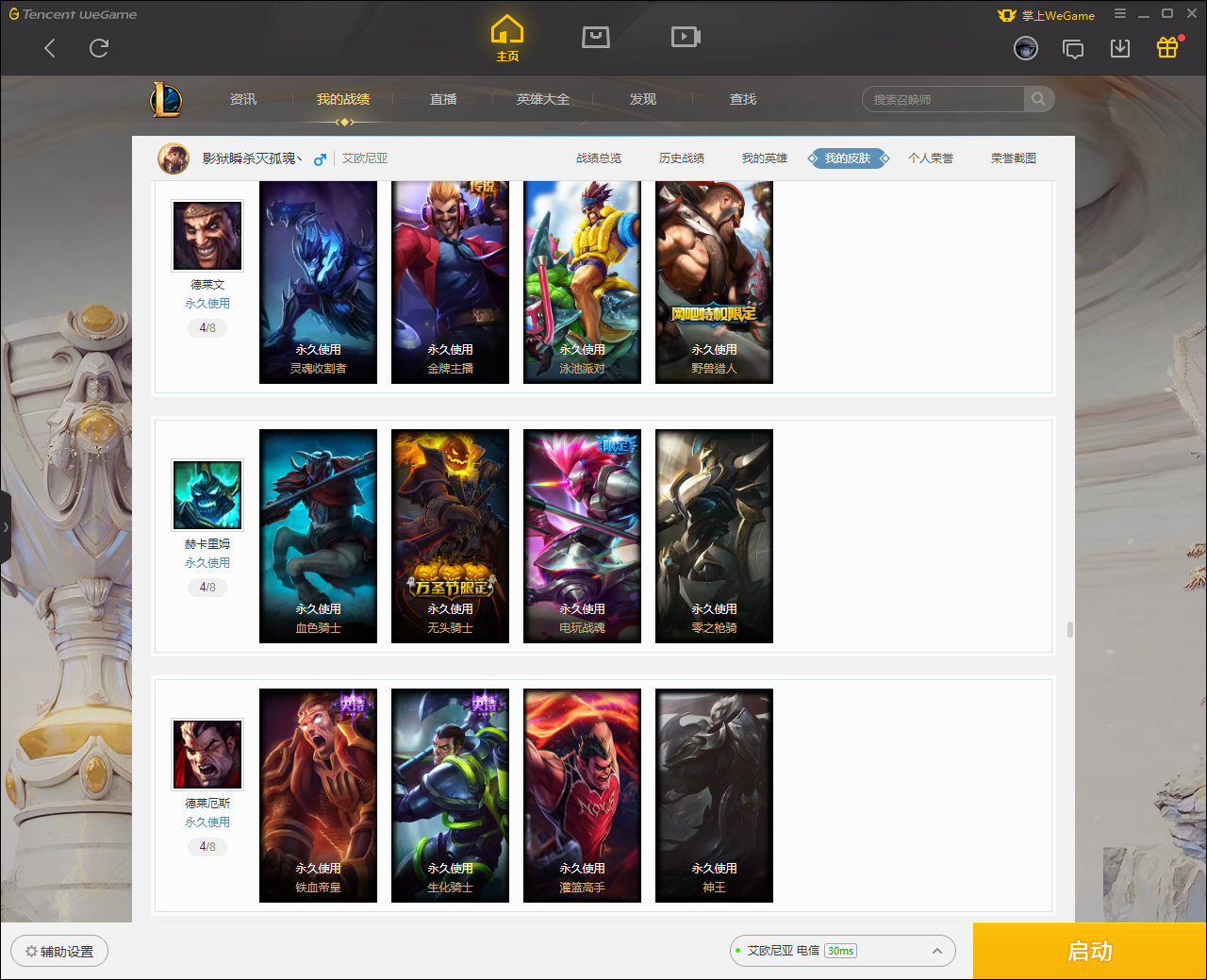Click the 4/8 count badge under 赫卡里姆
Viewport: 1207px width, 980px height.
click(207, 588)
